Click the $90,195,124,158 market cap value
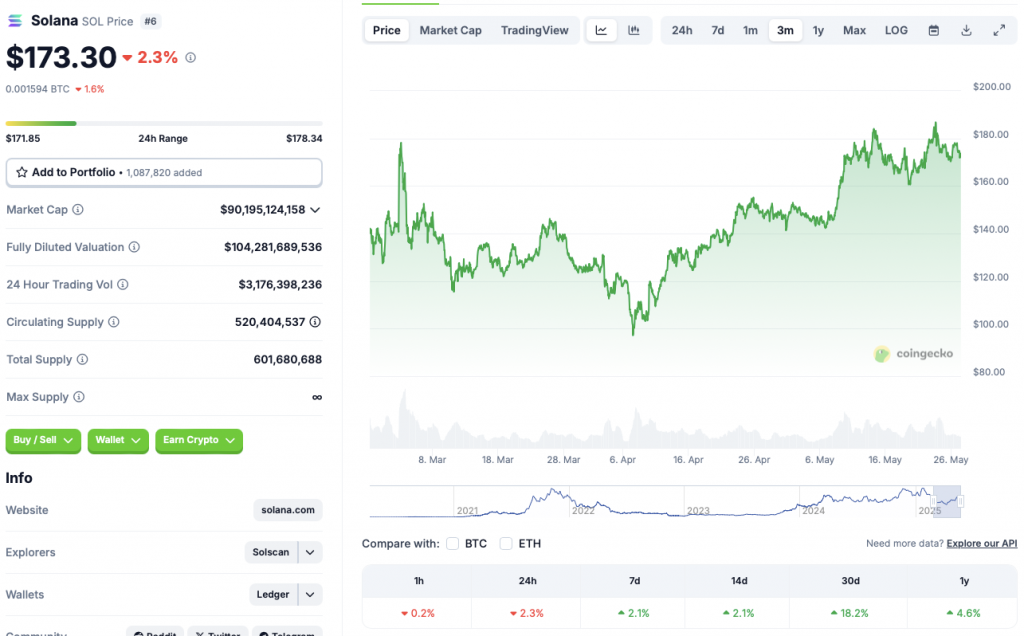The image size is (1024, 636). [263, 210]
